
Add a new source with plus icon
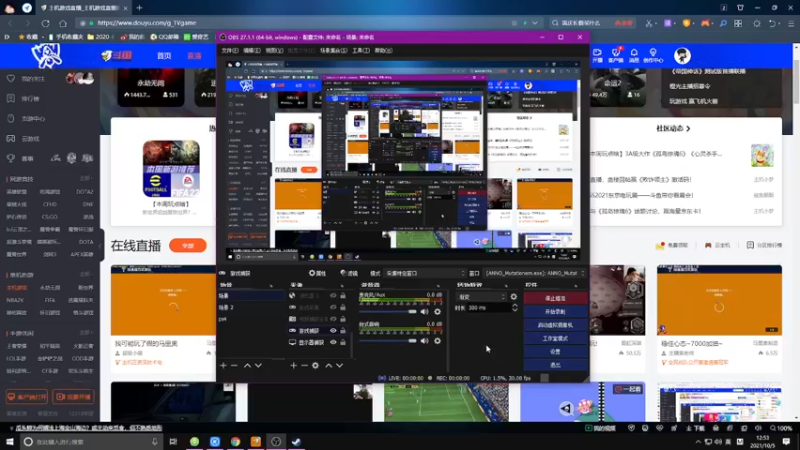[293, 365]
